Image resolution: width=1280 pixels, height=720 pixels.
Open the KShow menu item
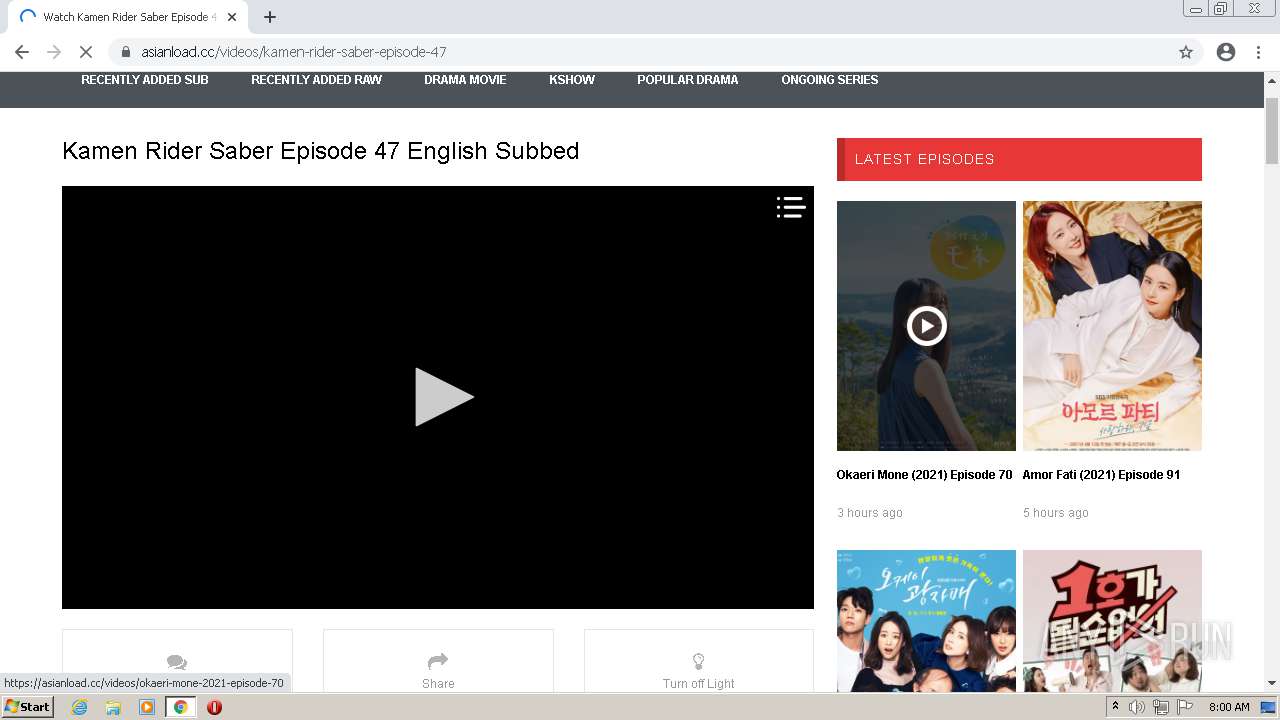(572, 80)
